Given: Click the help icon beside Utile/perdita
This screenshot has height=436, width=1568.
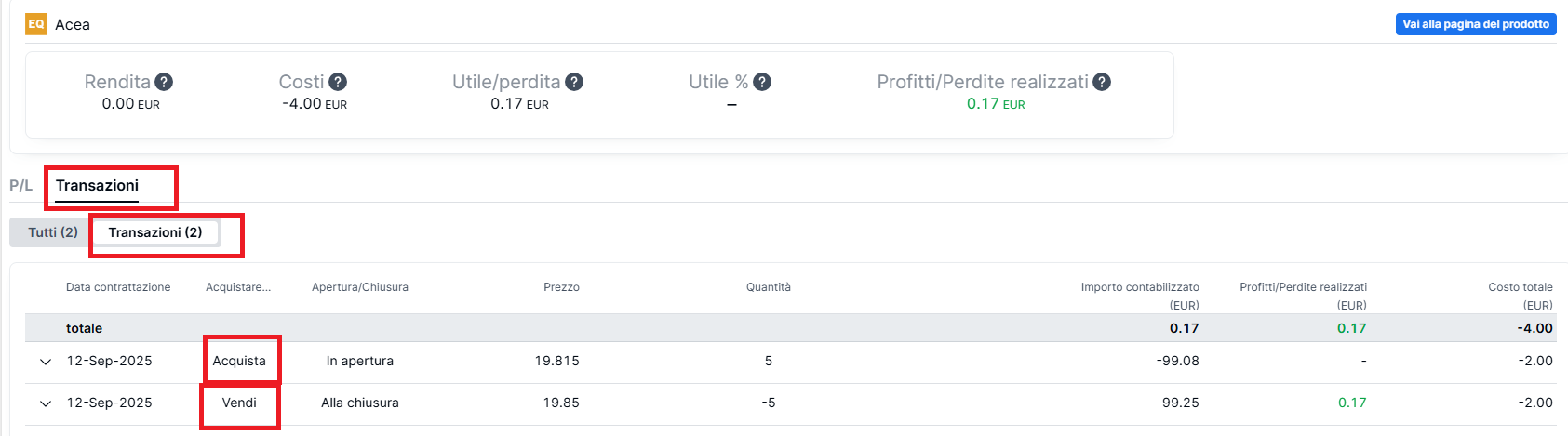Looking at the screenshot, I should 574,82.
